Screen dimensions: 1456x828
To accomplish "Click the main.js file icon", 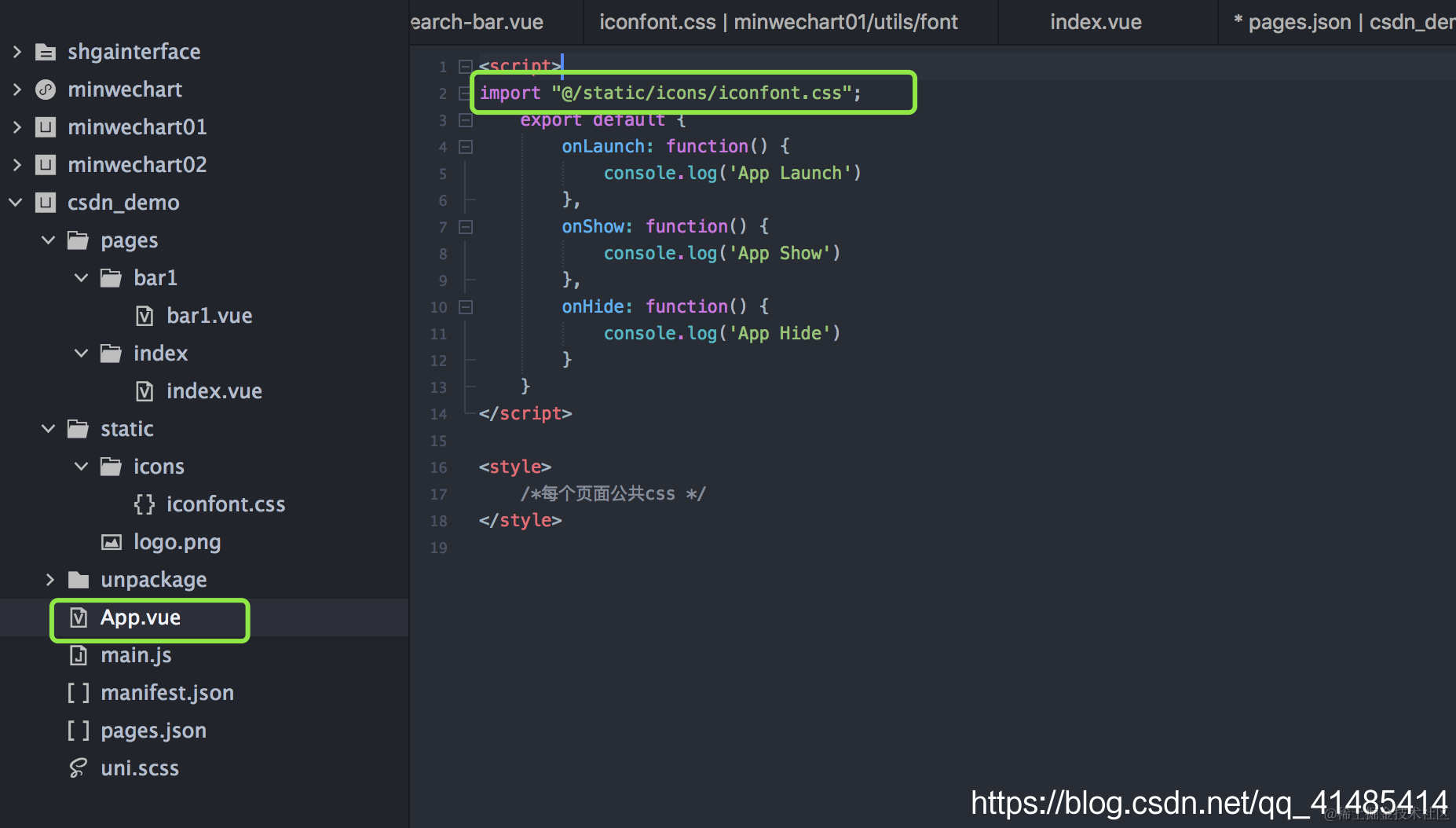I will (79, 655).
